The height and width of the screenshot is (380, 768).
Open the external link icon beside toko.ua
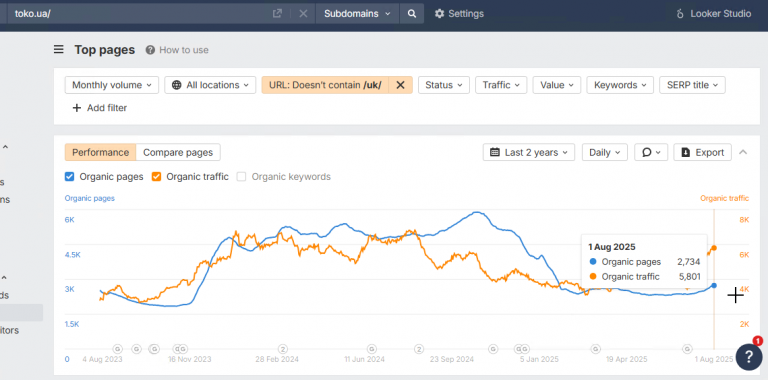(277, 14)
